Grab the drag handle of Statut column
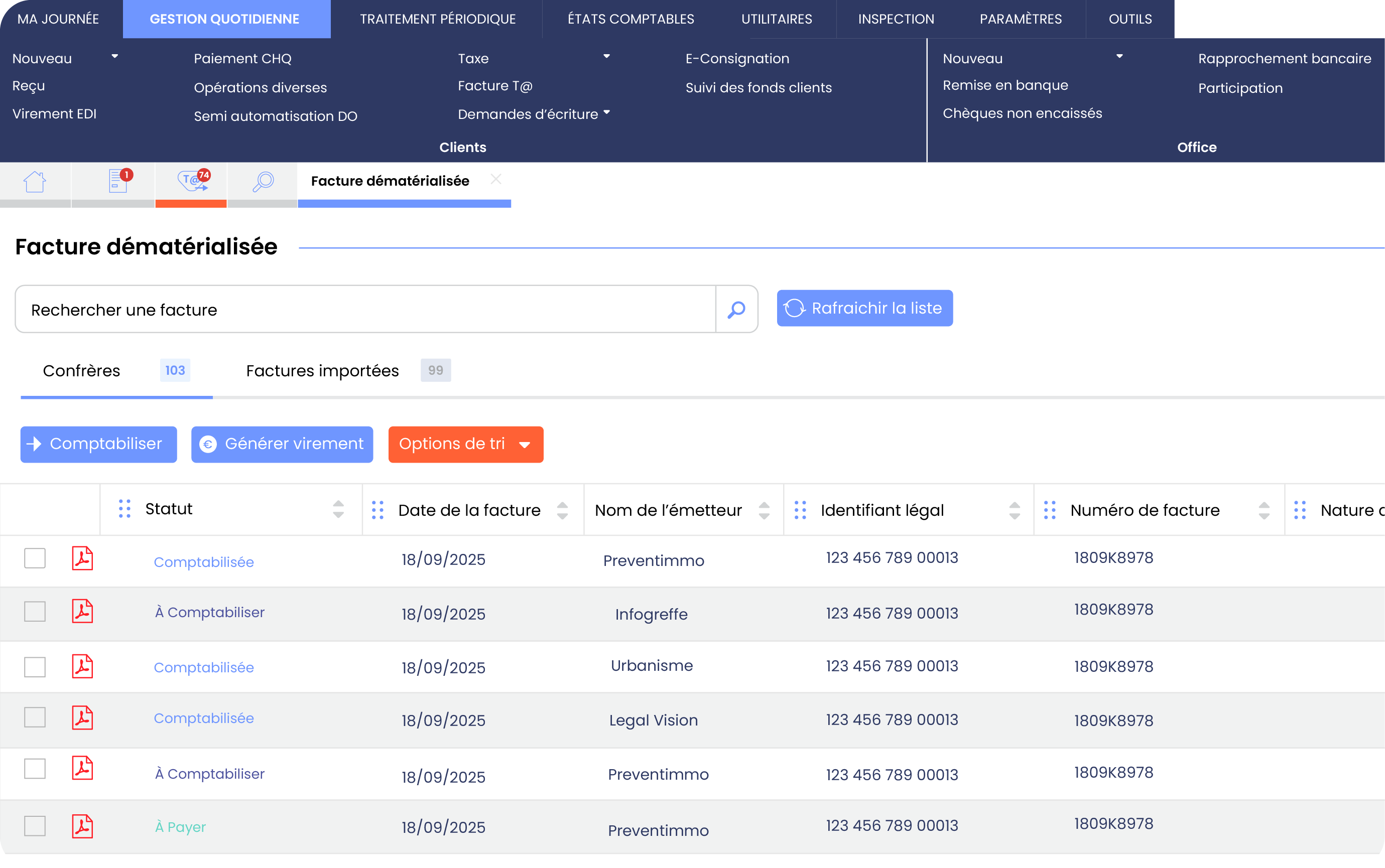1385x868 pixels. (x=124, y=509)
